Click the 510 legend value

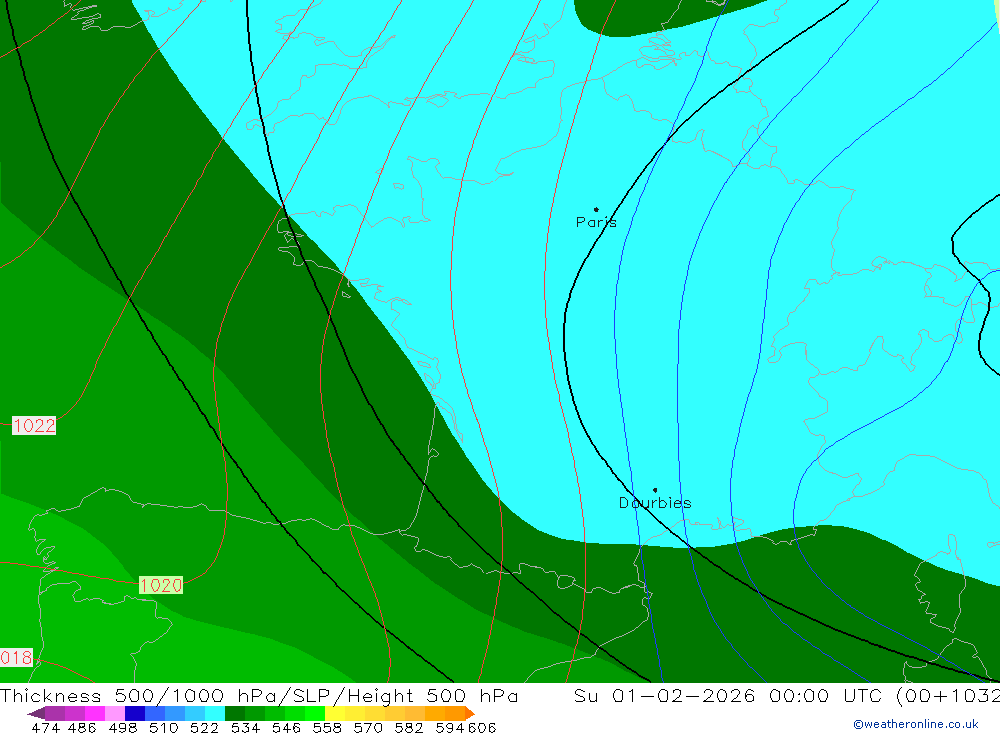pyautogui.click(x=164, y=727)
